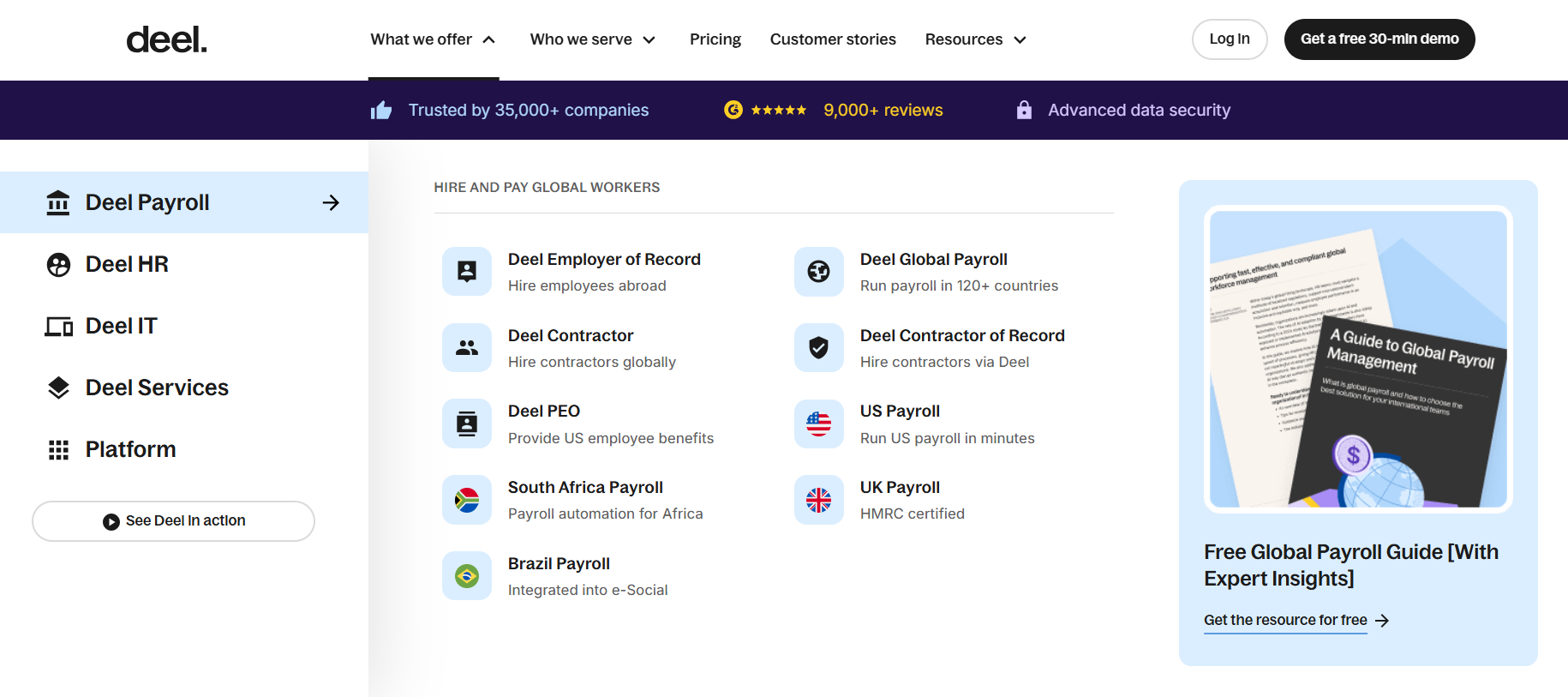
Task: Open the South Africa Payroll link
Action: pos(585,487)
